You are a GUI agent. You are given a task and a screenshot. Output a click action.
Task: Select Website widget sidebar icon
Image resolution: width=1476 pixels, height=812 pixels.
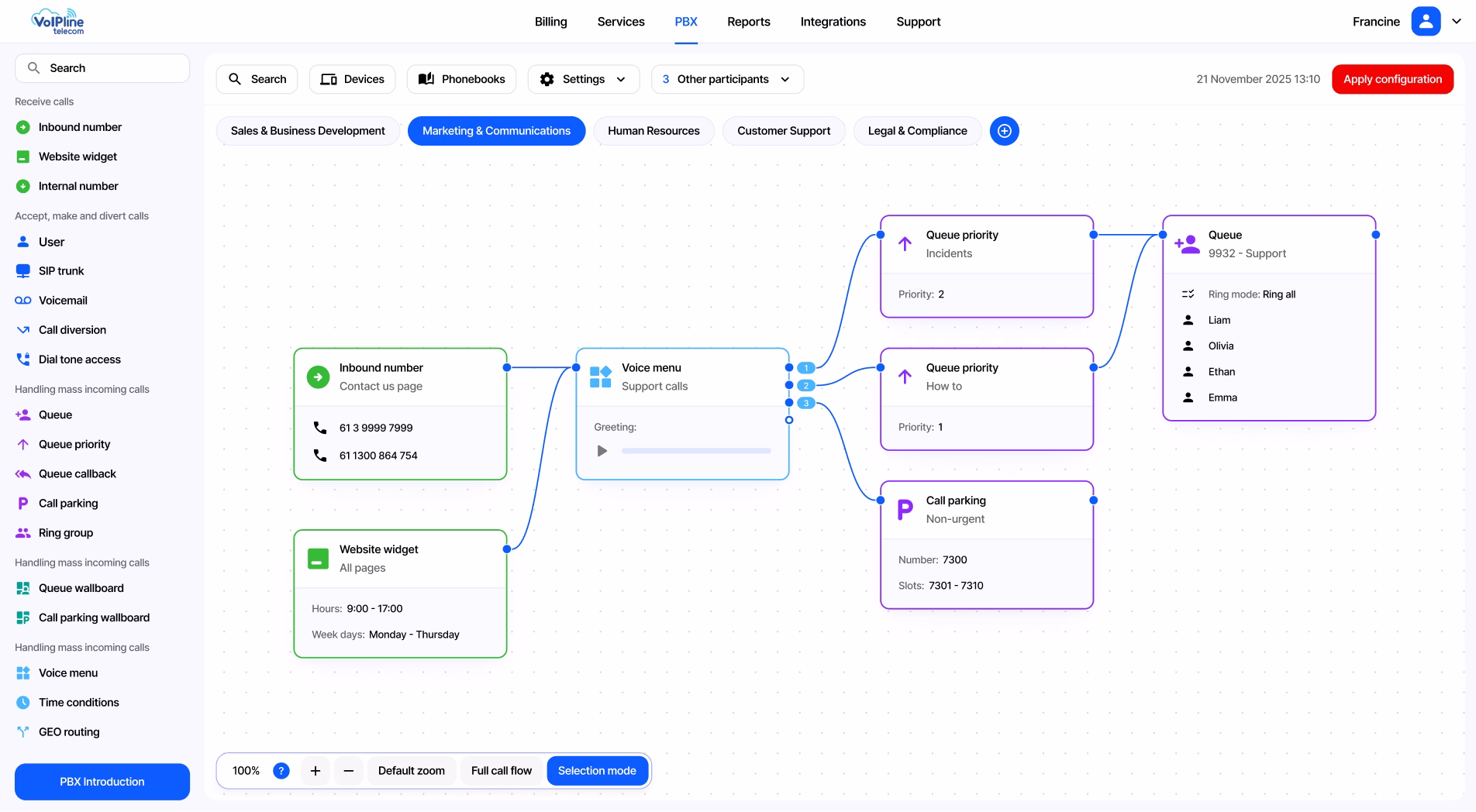23,157
